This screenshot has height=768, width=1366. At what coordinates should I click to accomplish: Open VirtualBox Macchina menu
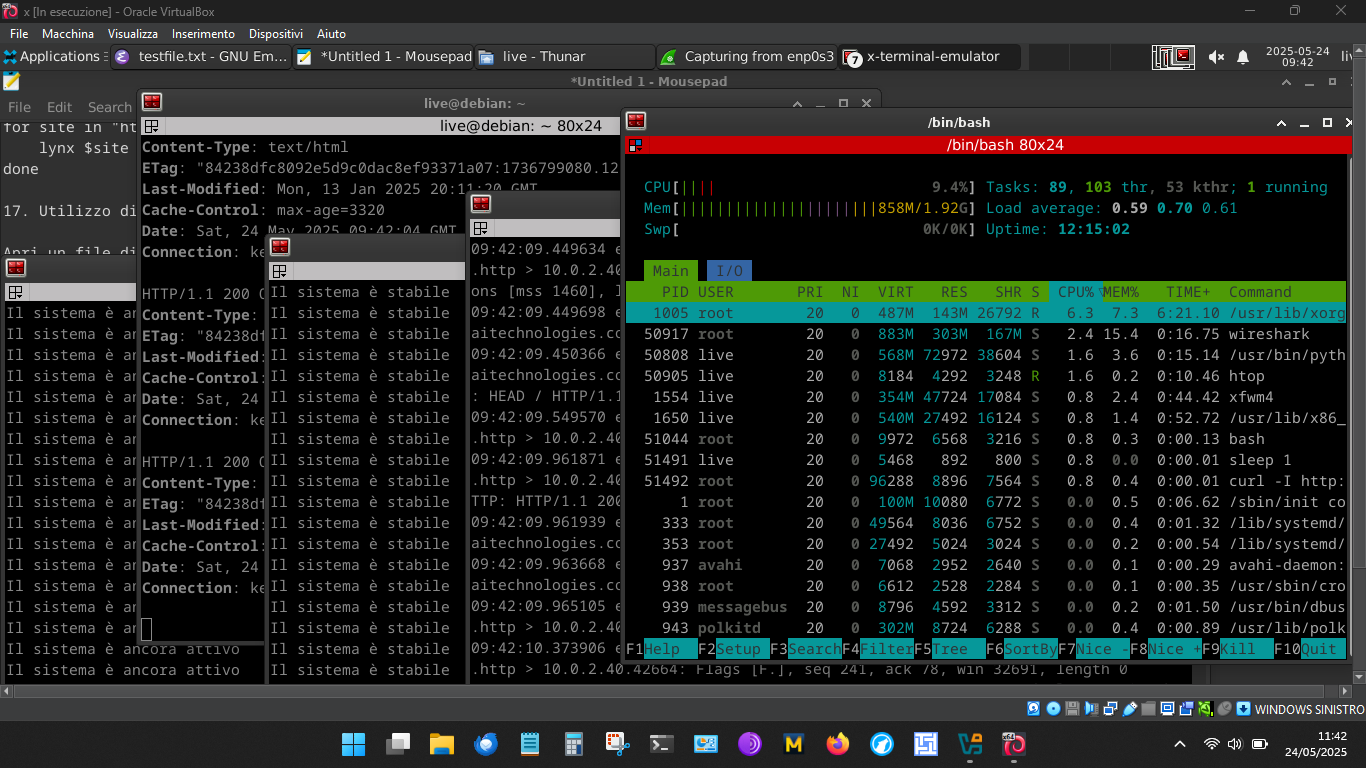pos(68,34)
